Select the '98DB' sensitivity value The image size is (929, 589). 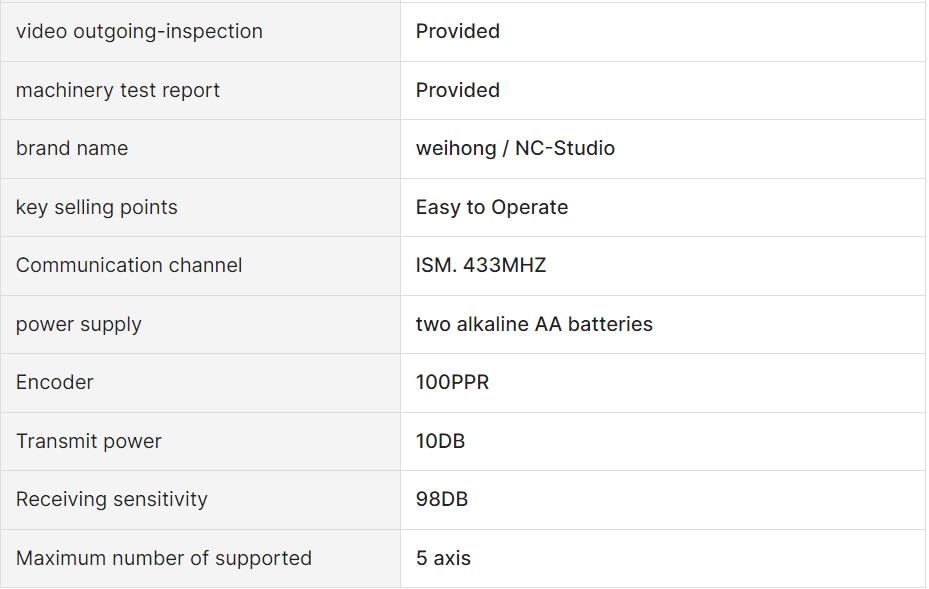point(442,500)
